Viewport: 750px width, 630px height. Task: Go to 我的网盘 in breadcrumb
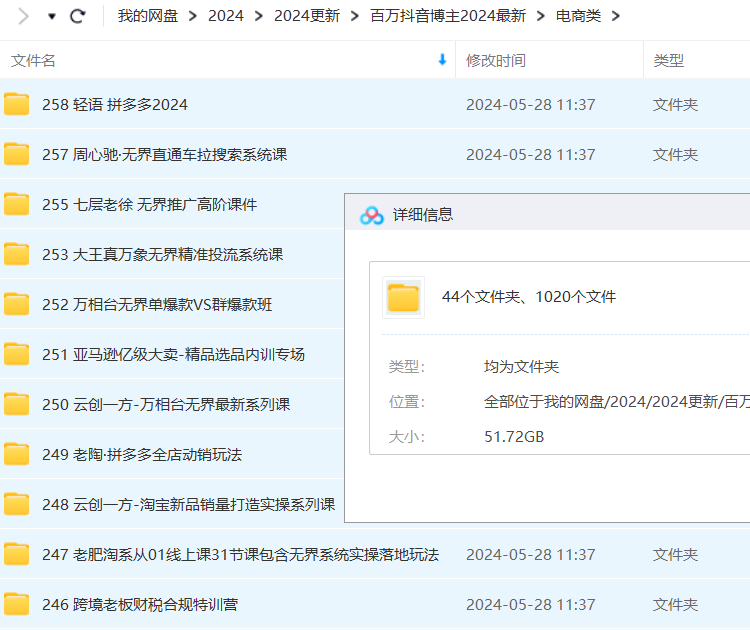(x=148, y=16)
